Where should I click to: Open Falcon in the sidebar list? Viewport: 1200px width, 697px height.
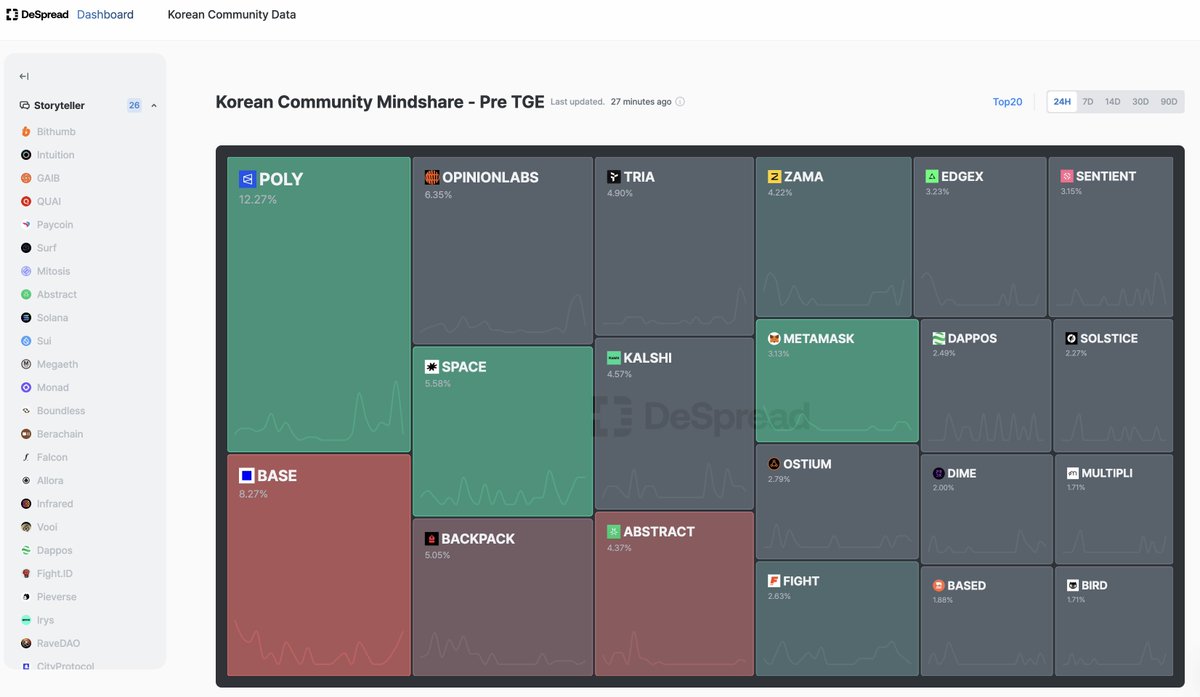(52, 457)
